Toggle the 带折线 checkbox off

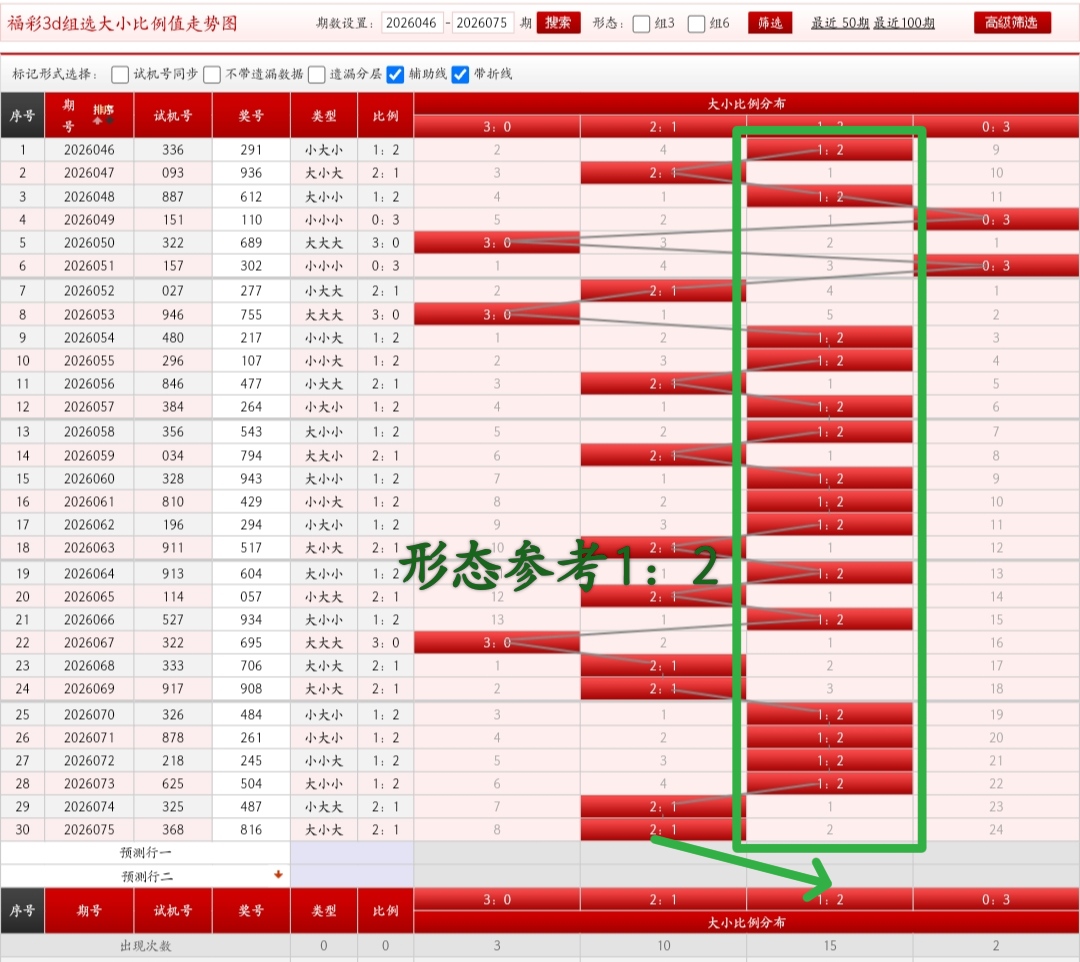460,74
